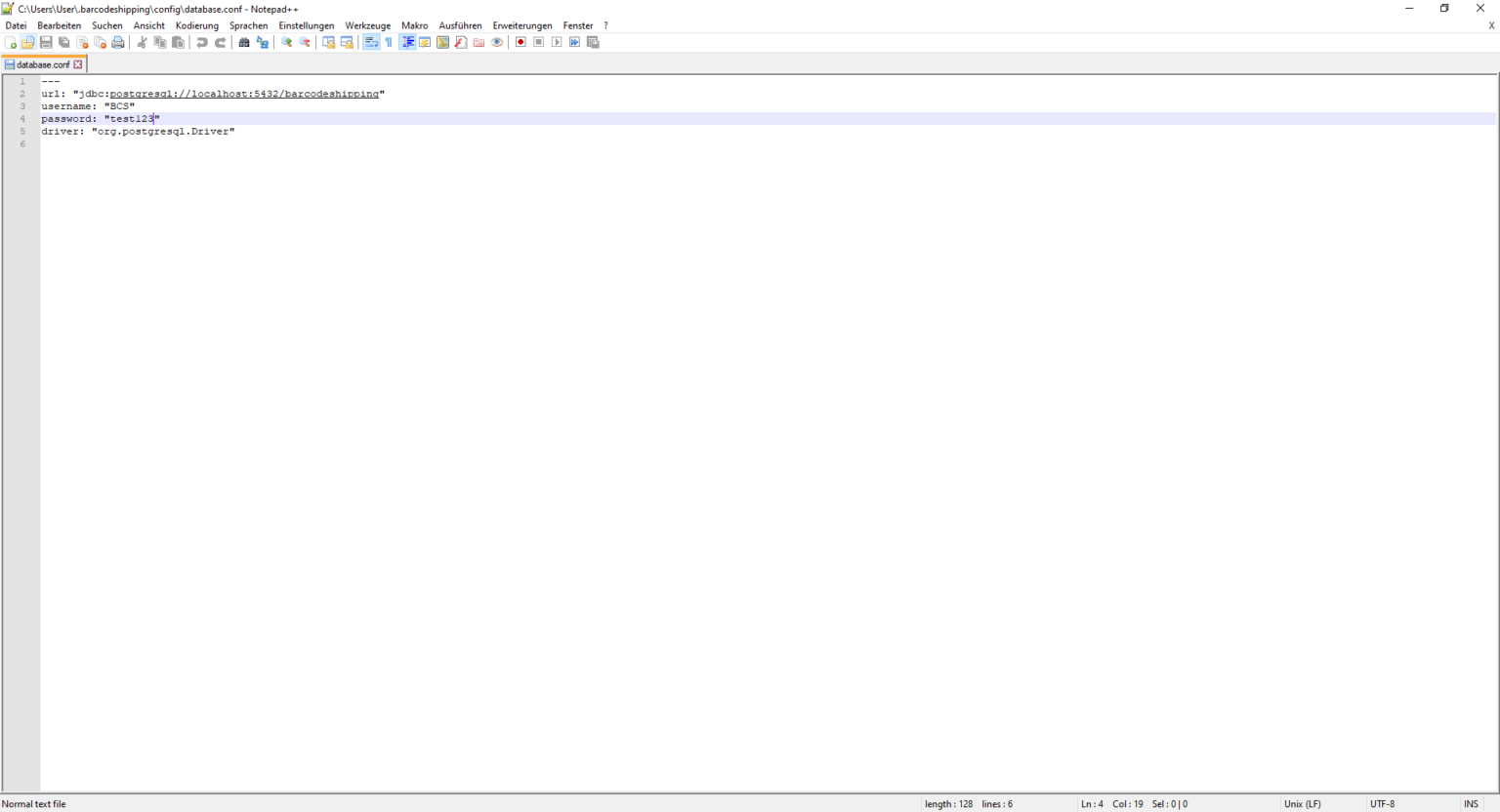Open the ? help menu
Viewport: 1500px width, 812px height.
point(605,25)
